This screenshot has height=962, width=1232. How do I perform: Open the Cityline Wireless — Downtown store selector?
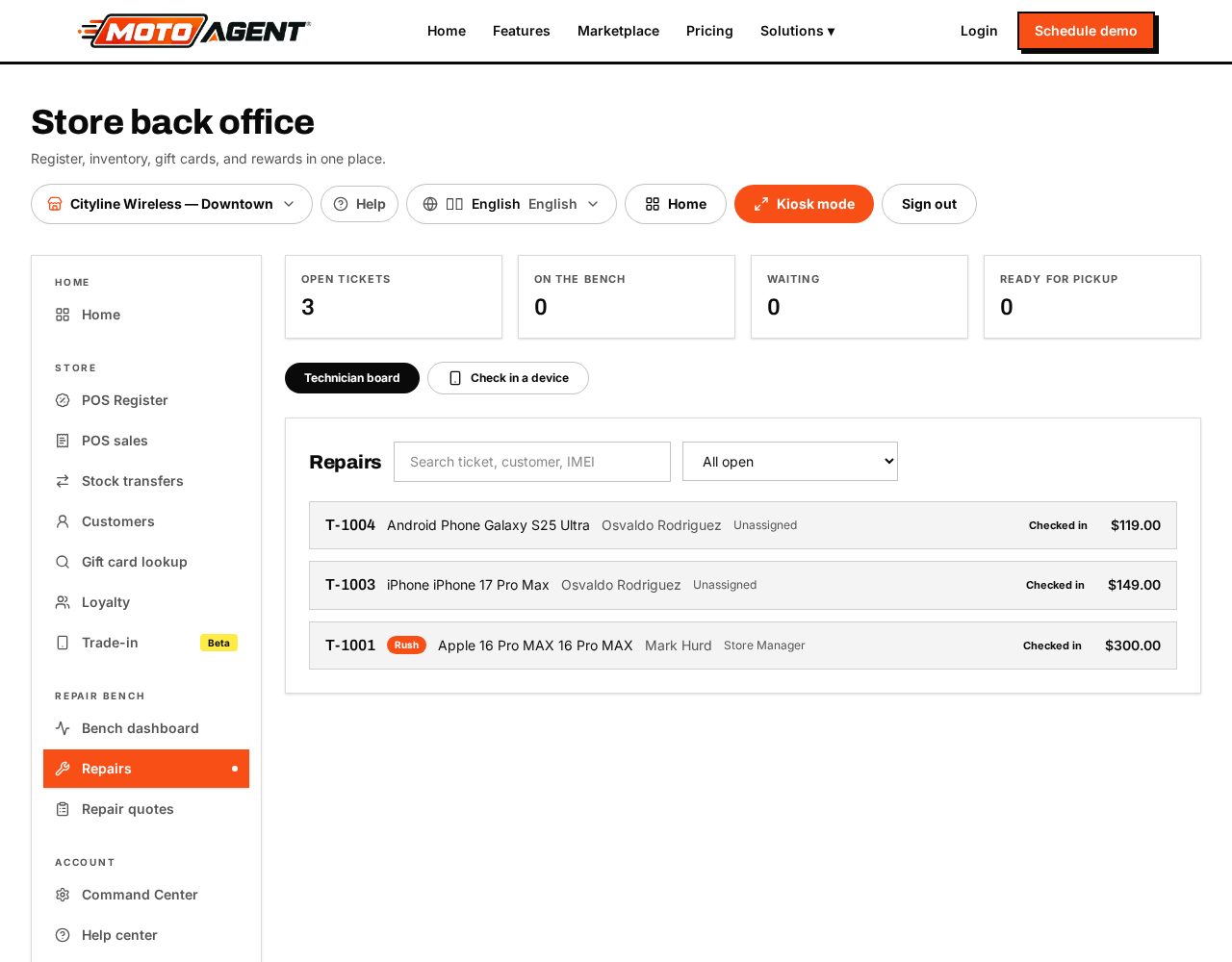[x=171, y=204]
